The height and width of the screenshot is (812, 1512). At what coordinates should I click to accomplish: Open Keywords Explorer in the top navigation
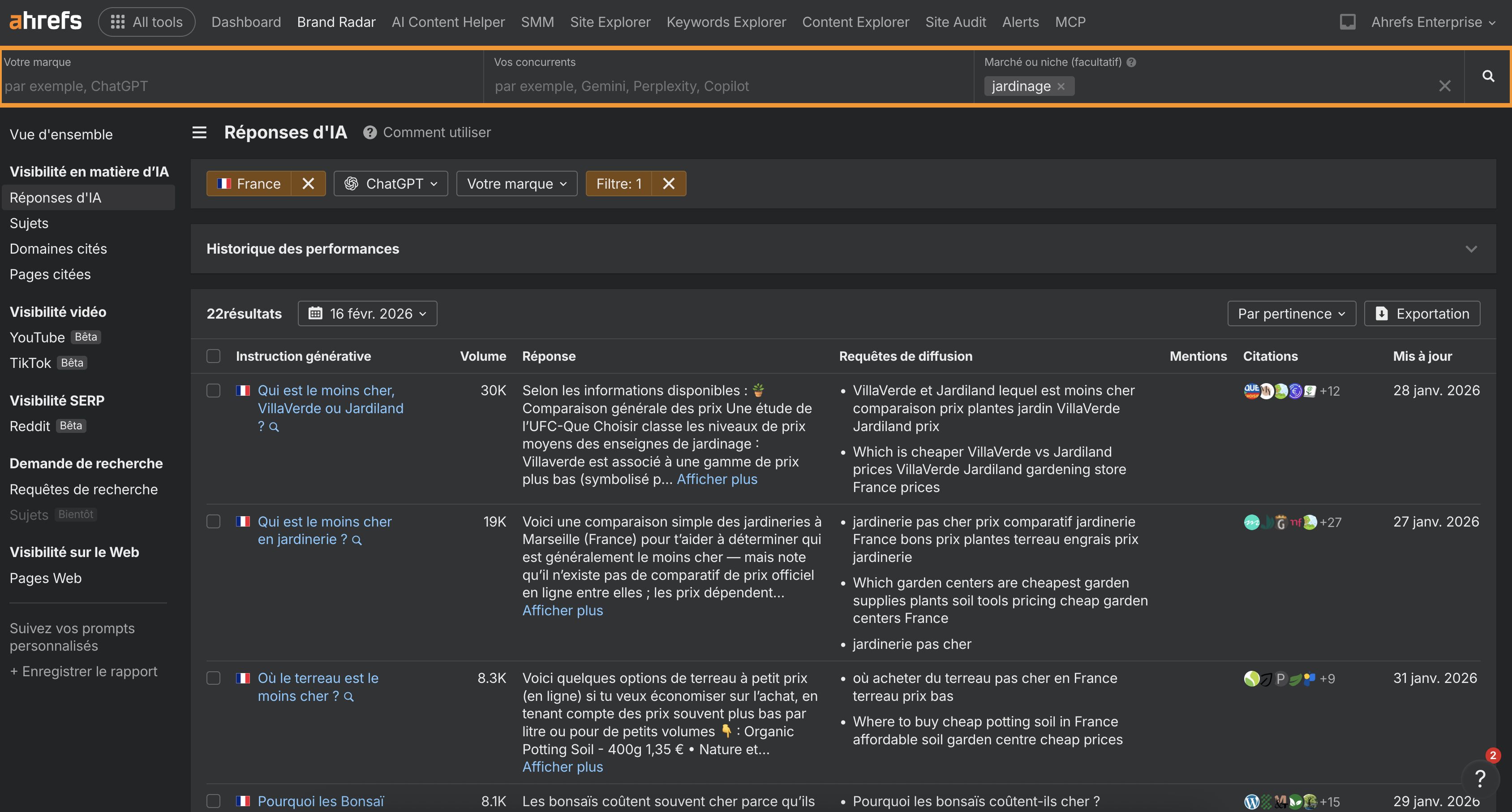coord(726,22)
